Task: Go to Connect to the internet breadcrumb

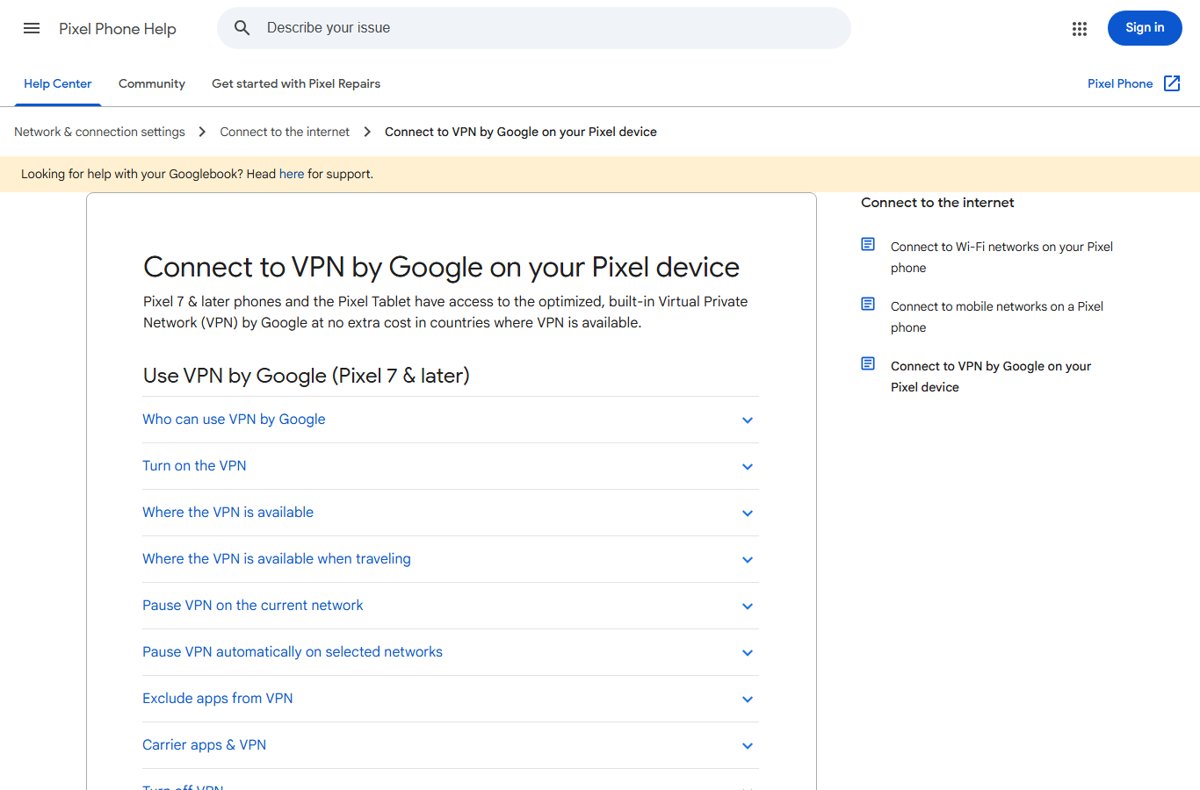Action: 285,132
